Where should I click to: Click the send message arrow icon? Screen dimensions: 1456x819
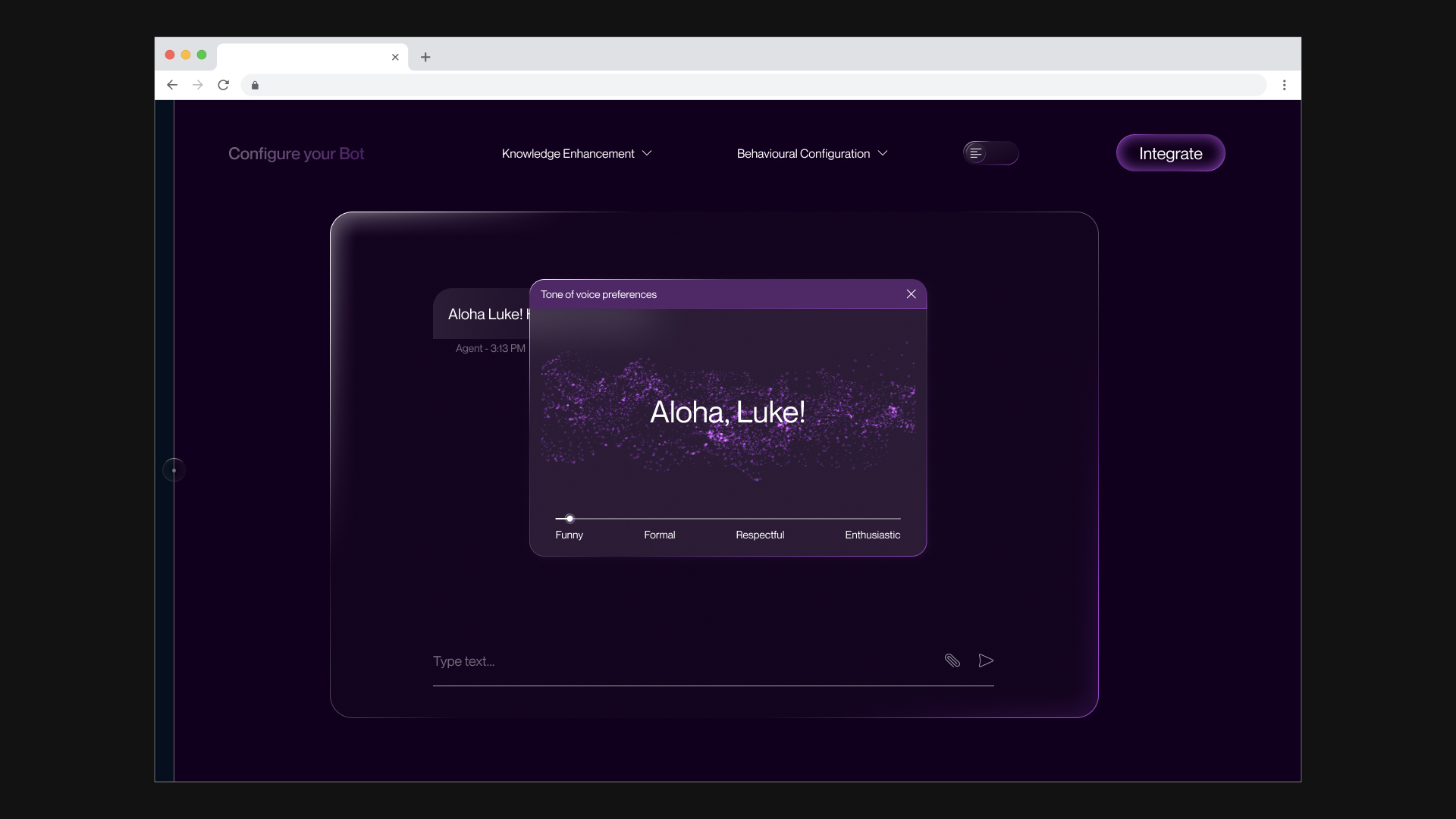click(x=986, y=661)
